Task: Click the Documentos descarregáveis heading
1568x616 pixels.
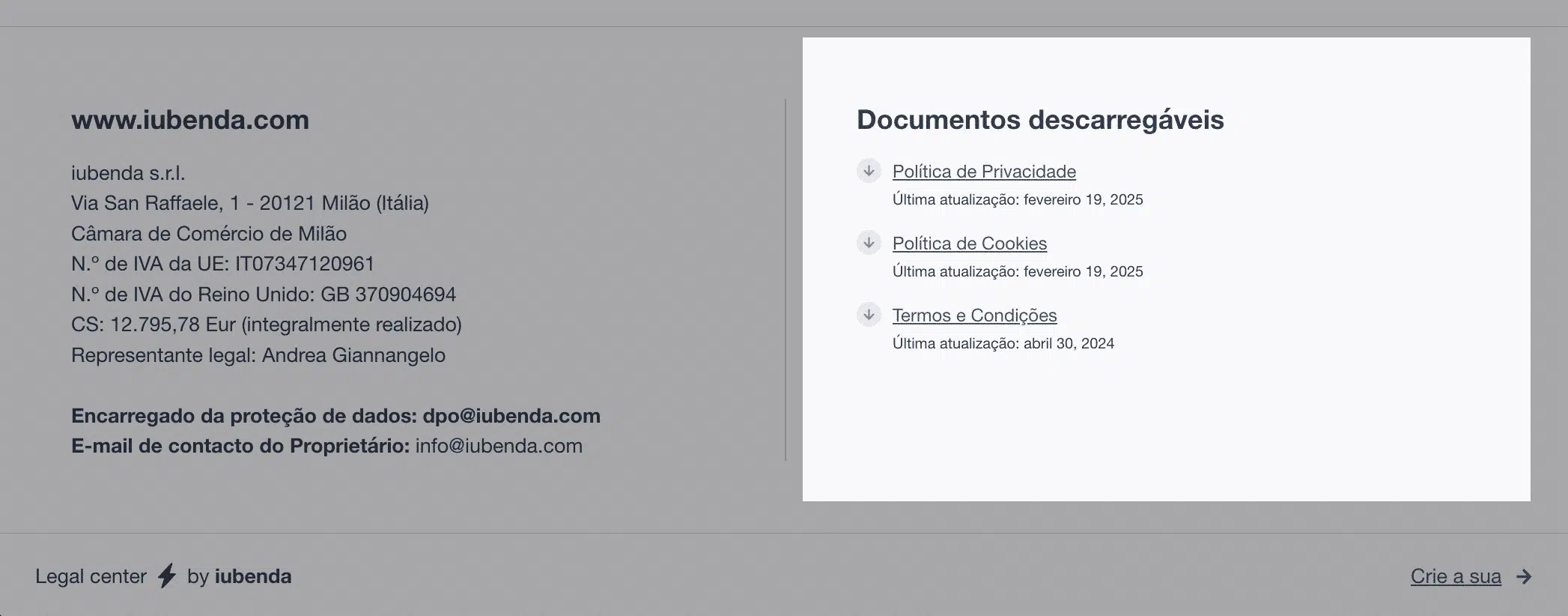Action: 1040,120
